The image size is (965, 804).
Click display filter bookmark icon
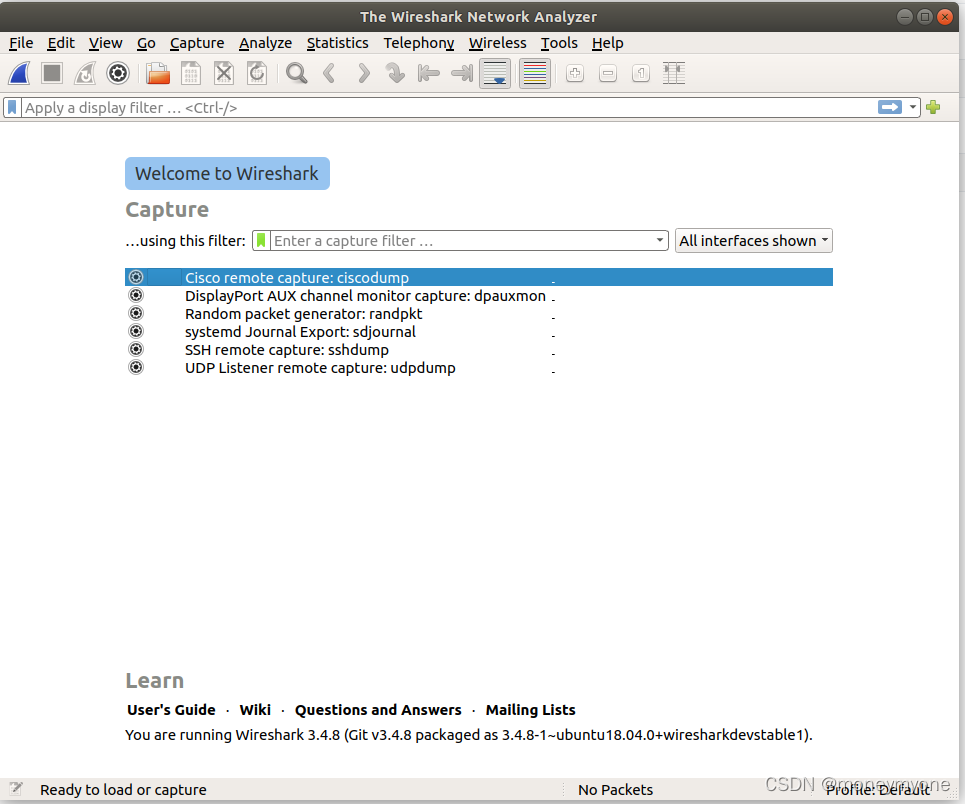[x=12, y=108]
